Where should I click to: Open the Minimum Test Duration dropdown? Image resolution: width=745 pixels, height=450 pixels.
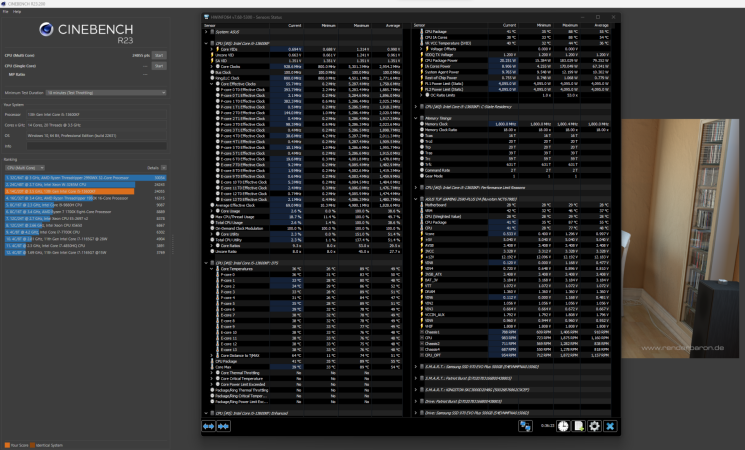pos(106,93)
